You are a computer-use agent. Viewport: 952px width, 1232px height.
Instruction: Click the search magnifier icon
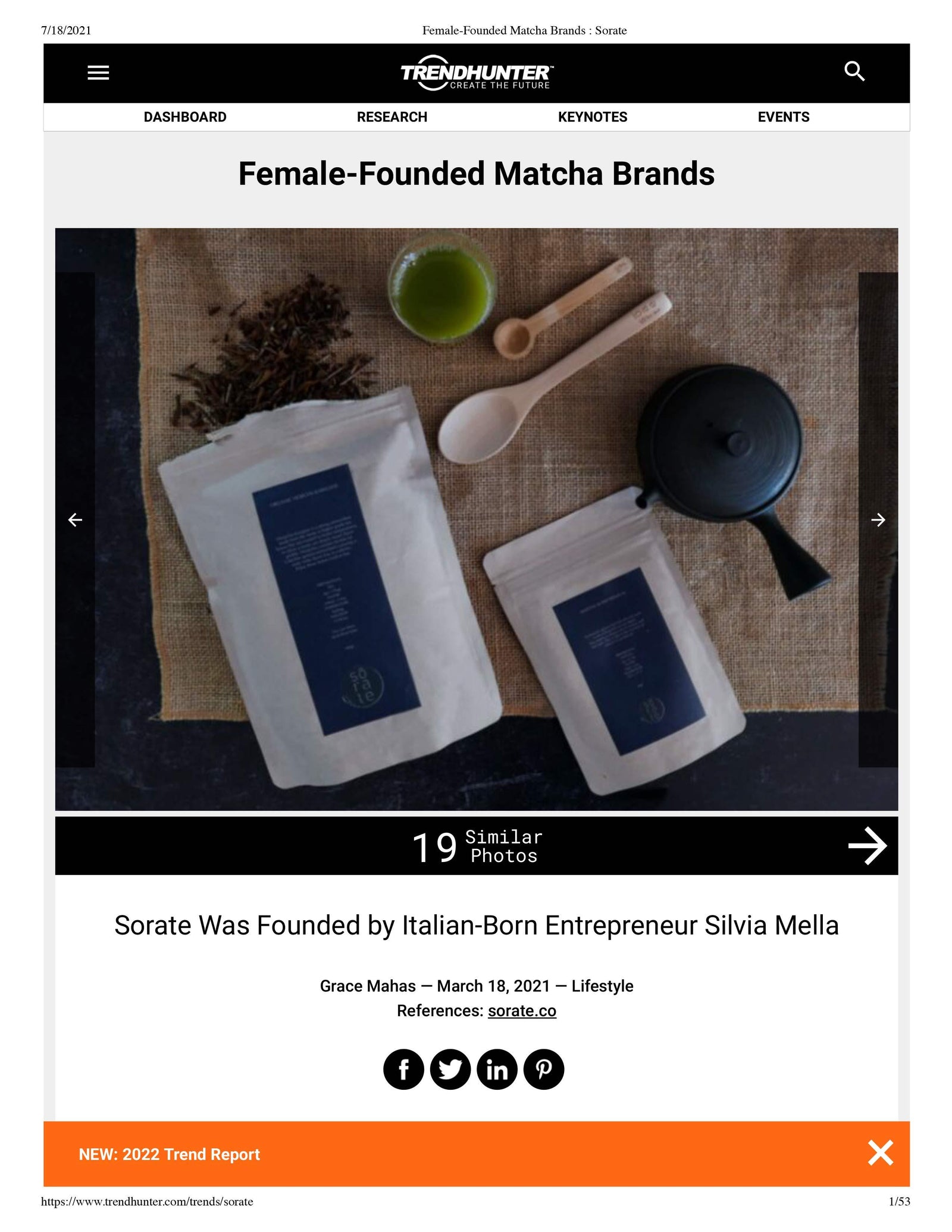(854, 71)
